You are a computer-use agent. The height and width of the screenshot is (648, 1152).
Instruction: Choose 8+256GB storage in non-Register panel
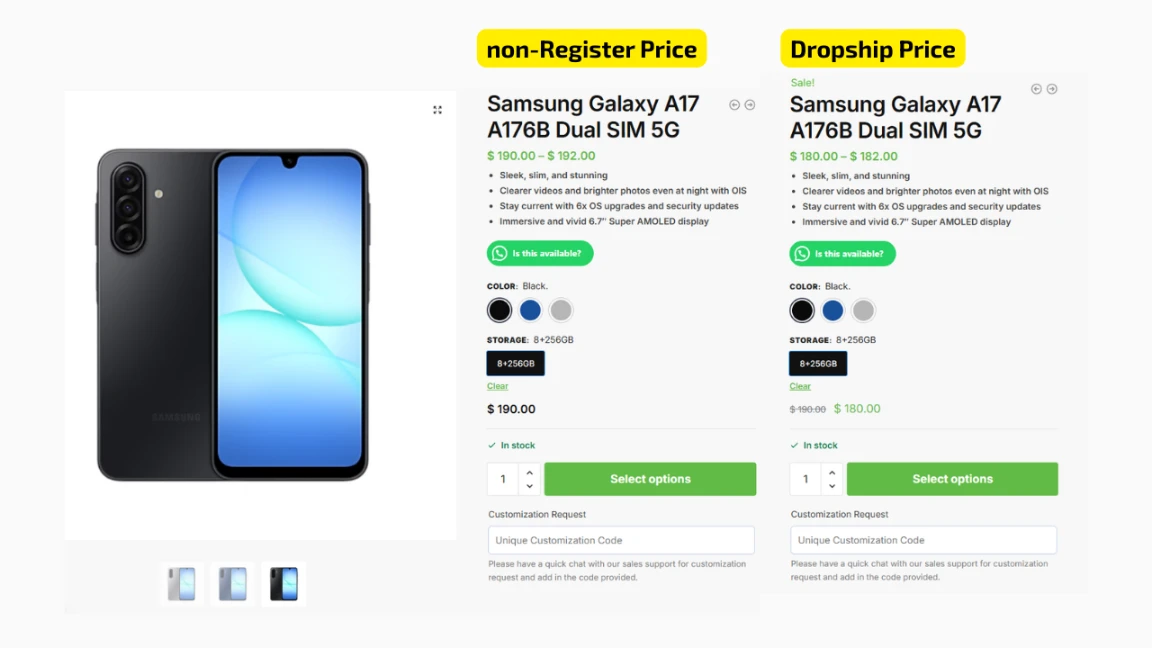[x=516, y=363]
